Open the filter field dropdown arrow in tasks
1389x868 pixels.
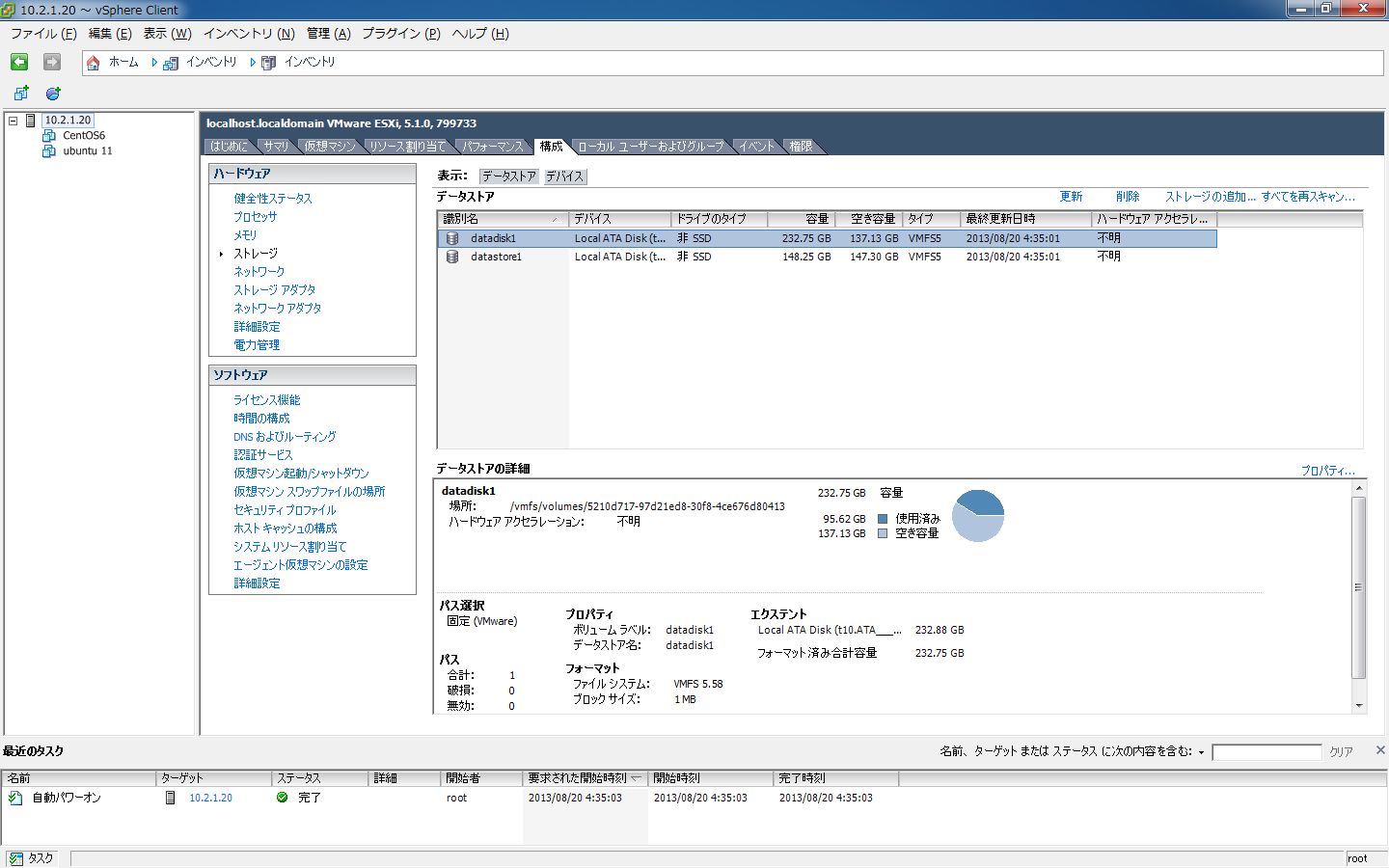tap(1201, 752)
